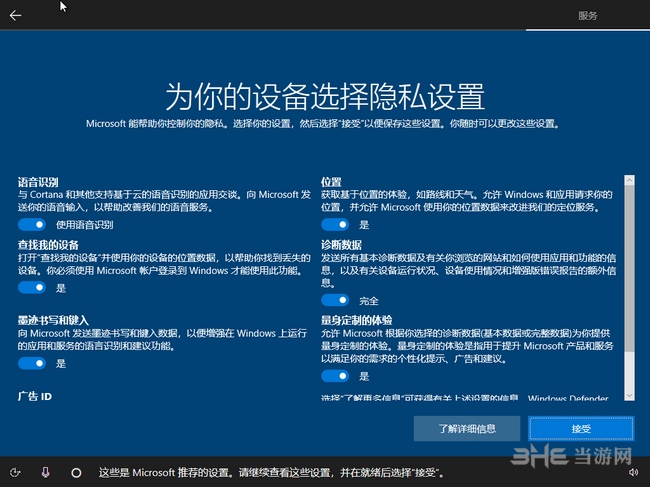Open the ease of access icon
Image resolution: width=650 pixels, height=487 pixels.
[15, 472]
